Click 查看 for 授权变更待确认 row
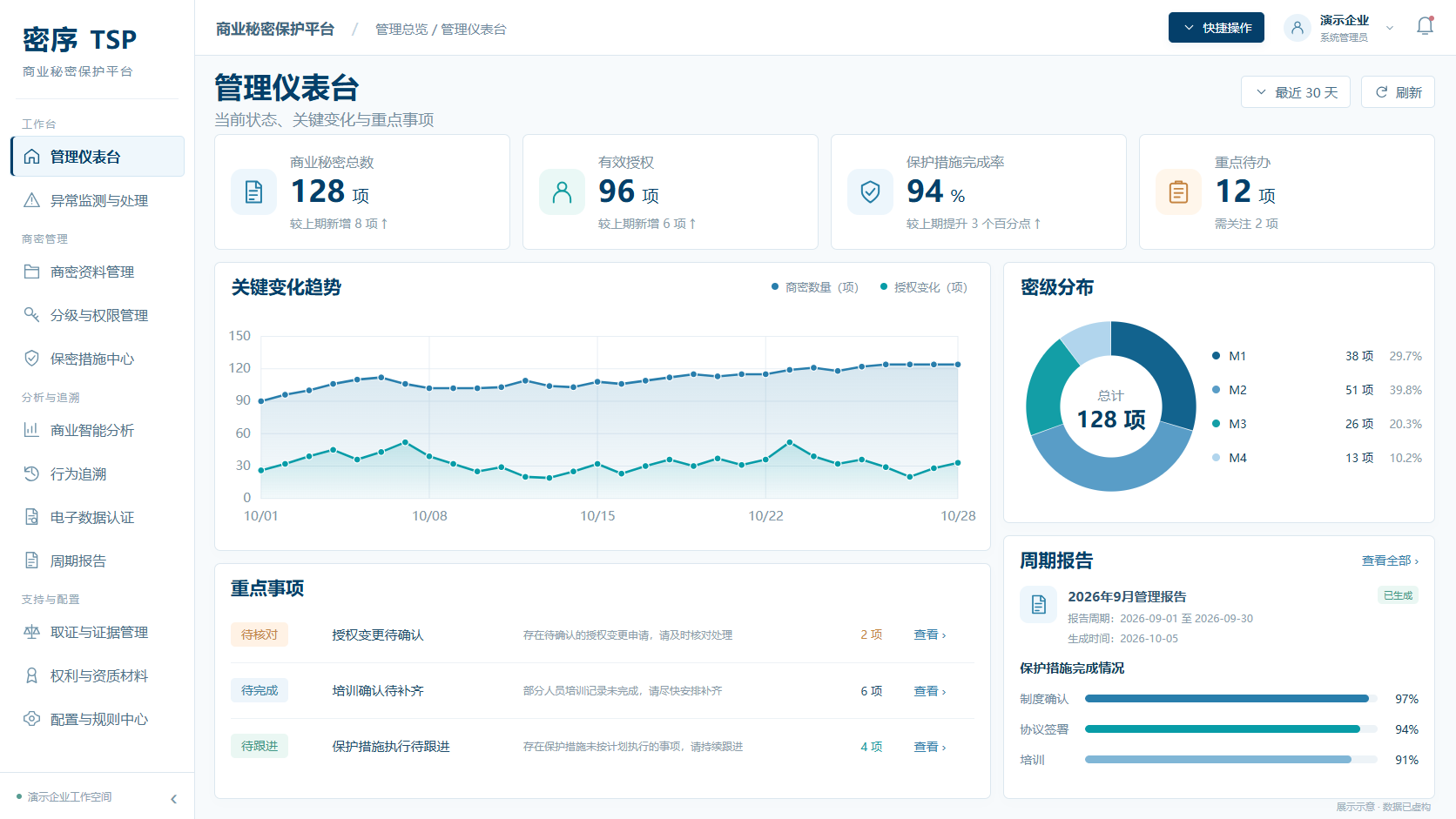1456x819 pixels. (929, 634)
